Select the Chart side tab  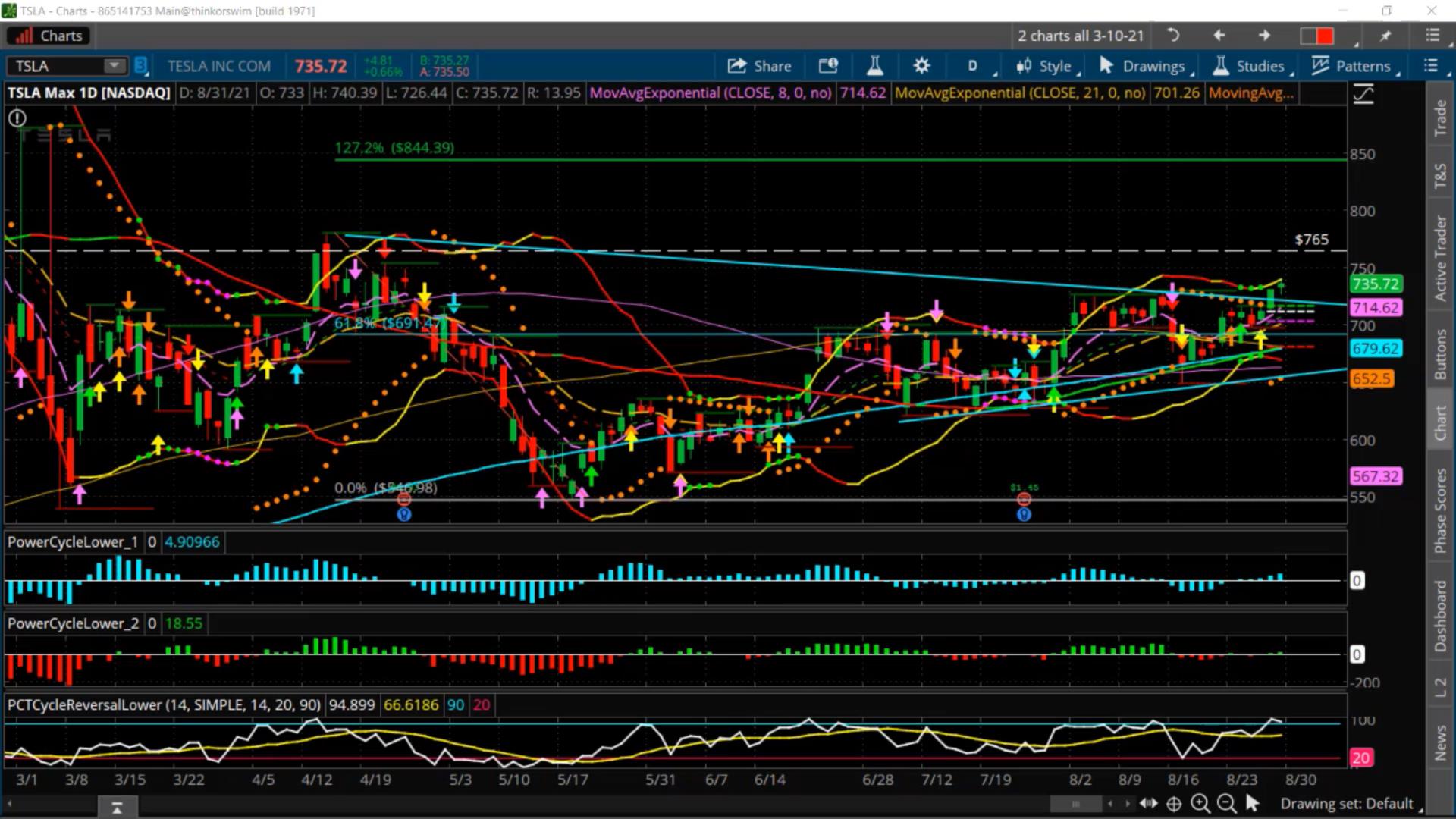coord(1440,422)
